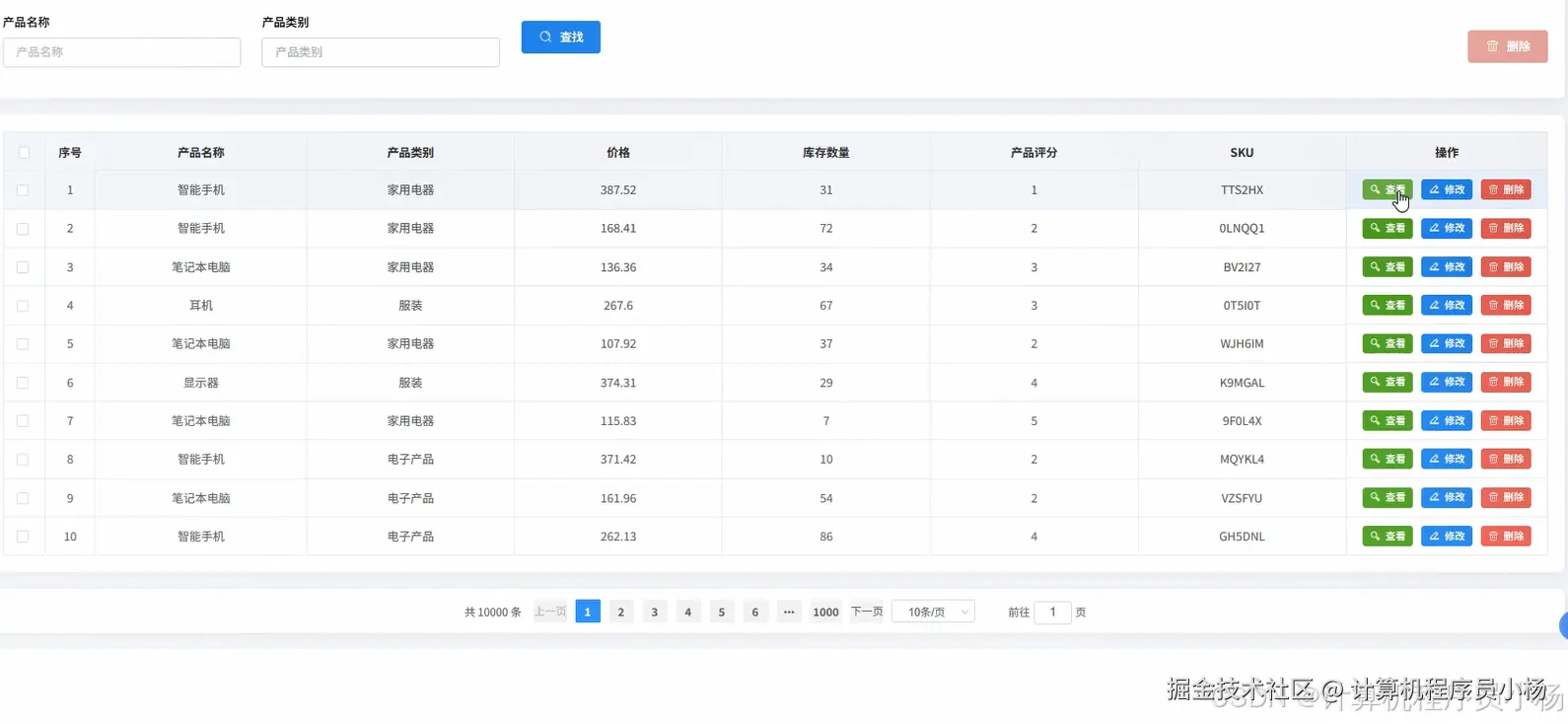Edit product with SKU K9MGAL
The height and width of the screenshot is (724, 1568).
(1447, 382)
